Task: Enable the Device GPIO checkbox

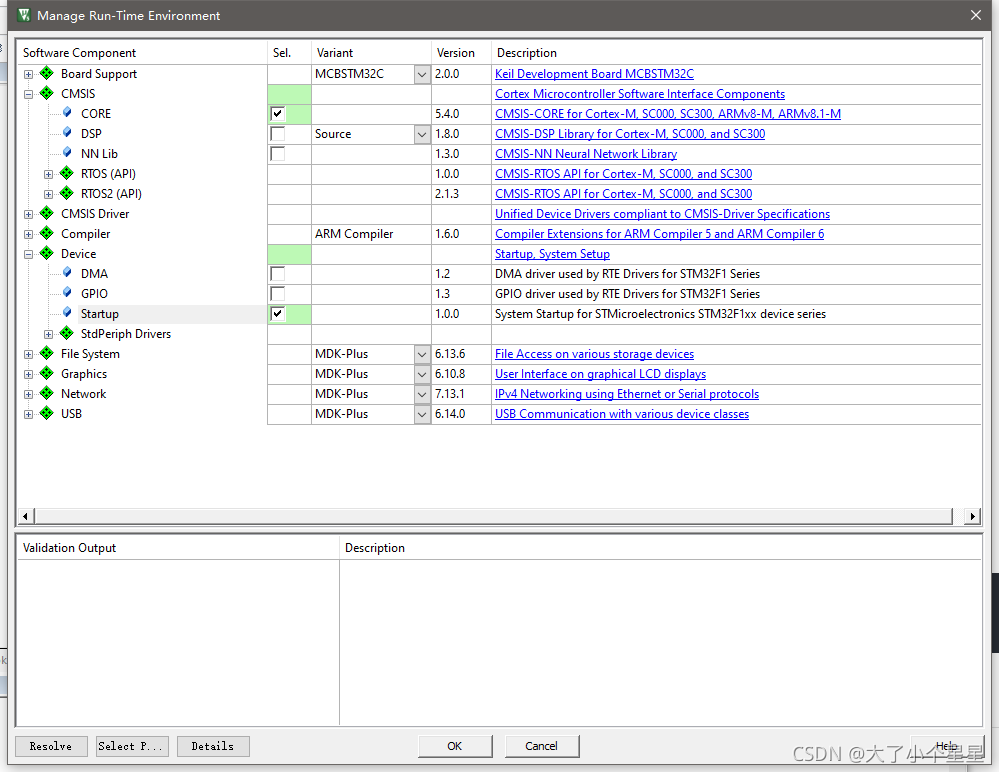Action: click(x=278, y=294)
